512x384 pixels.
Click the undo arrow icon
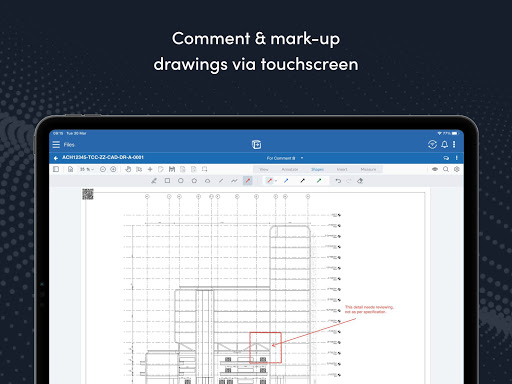338,181
